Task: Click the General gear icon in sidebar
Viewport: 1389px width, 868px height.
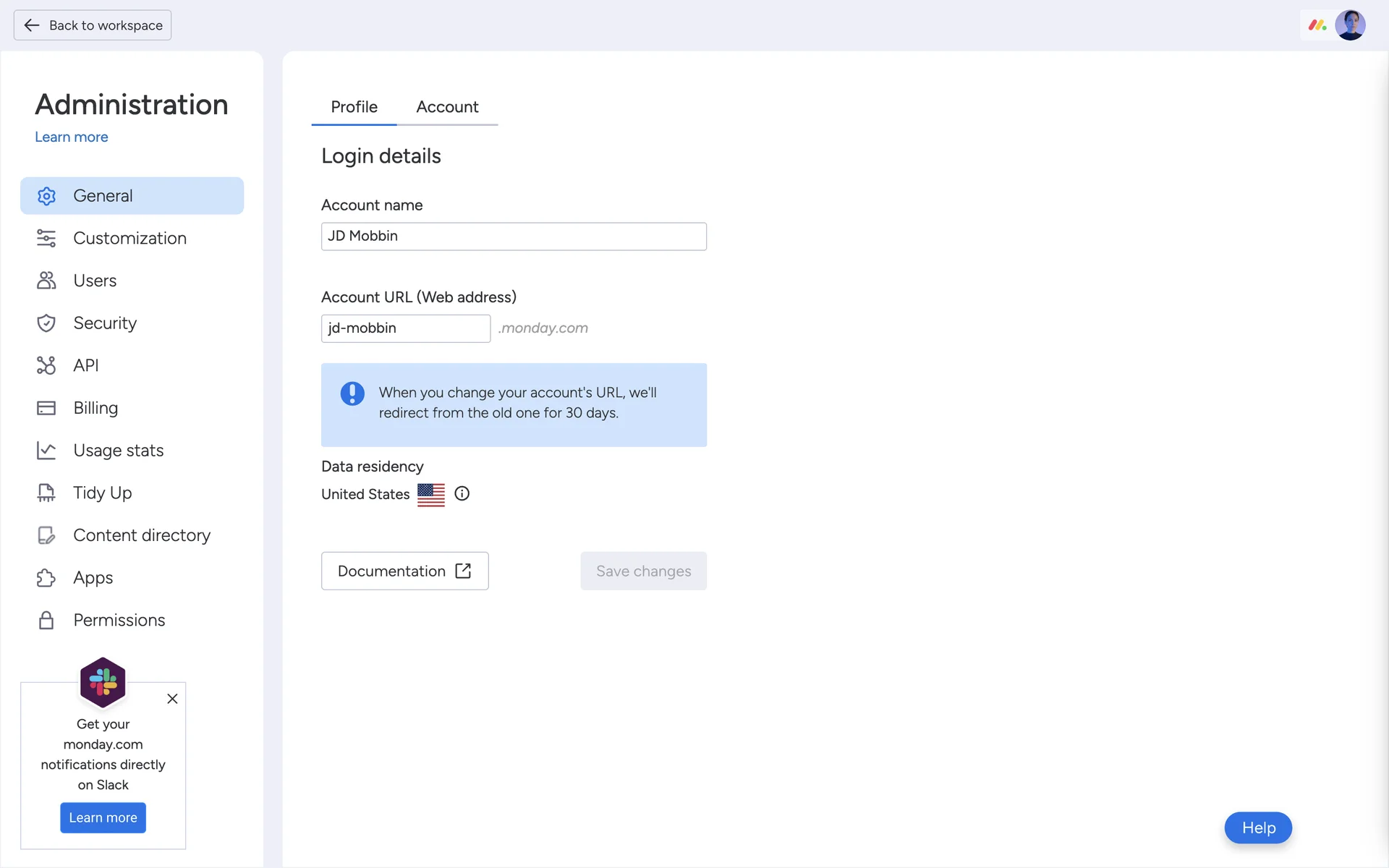Action: pos(46,196)
